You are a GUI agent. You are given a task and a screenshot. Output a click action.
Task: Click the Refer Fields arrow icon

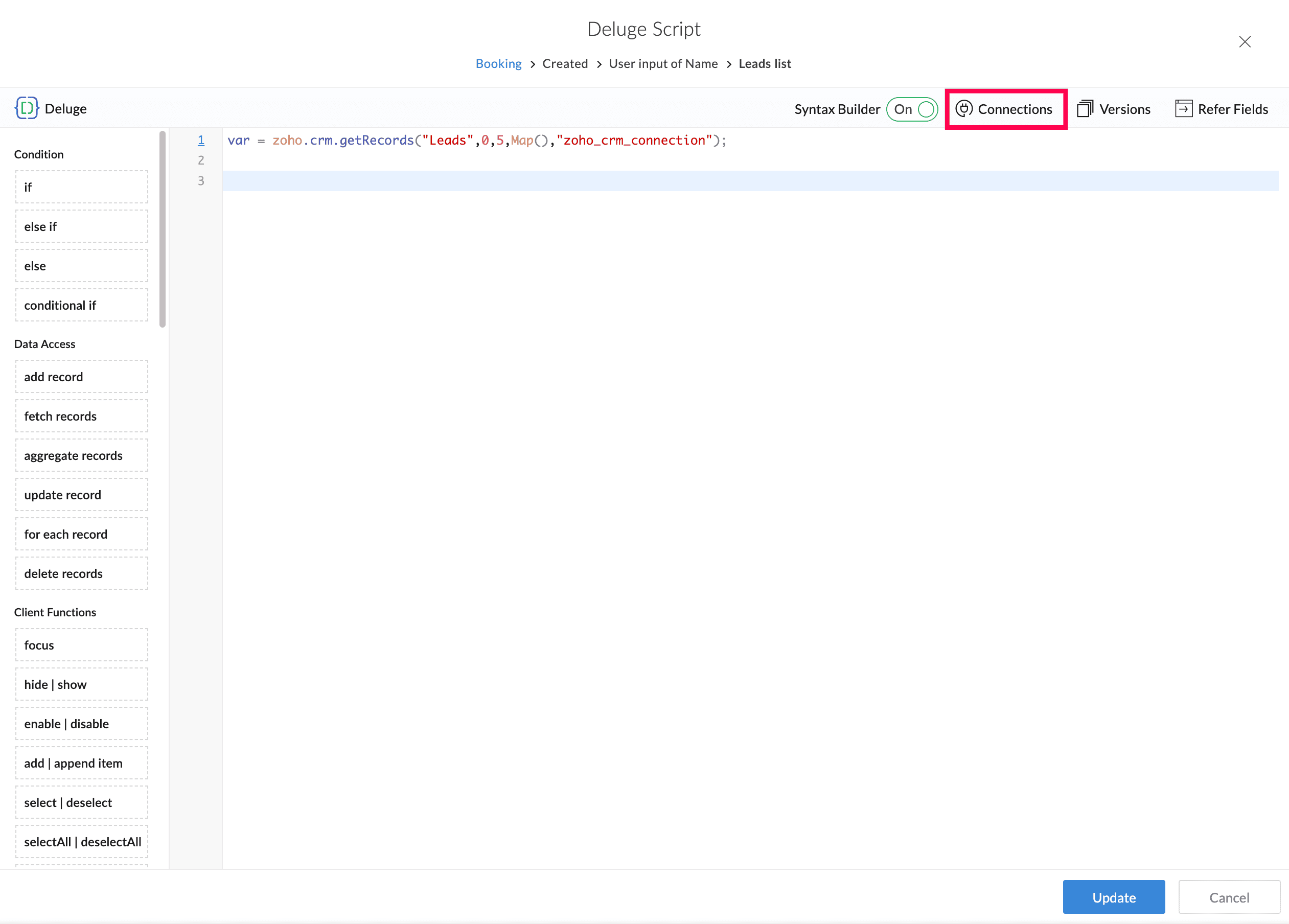click(1183, 108)
